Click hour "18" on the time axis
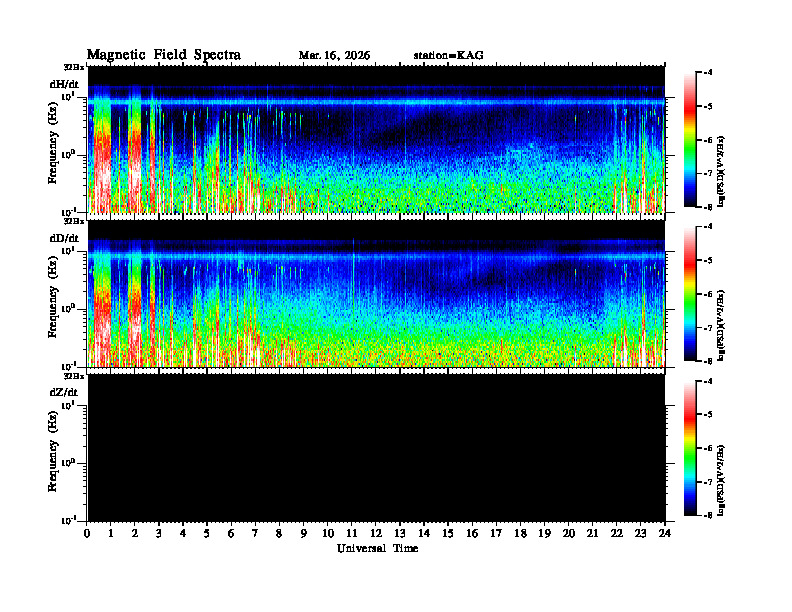 [520, 534]
